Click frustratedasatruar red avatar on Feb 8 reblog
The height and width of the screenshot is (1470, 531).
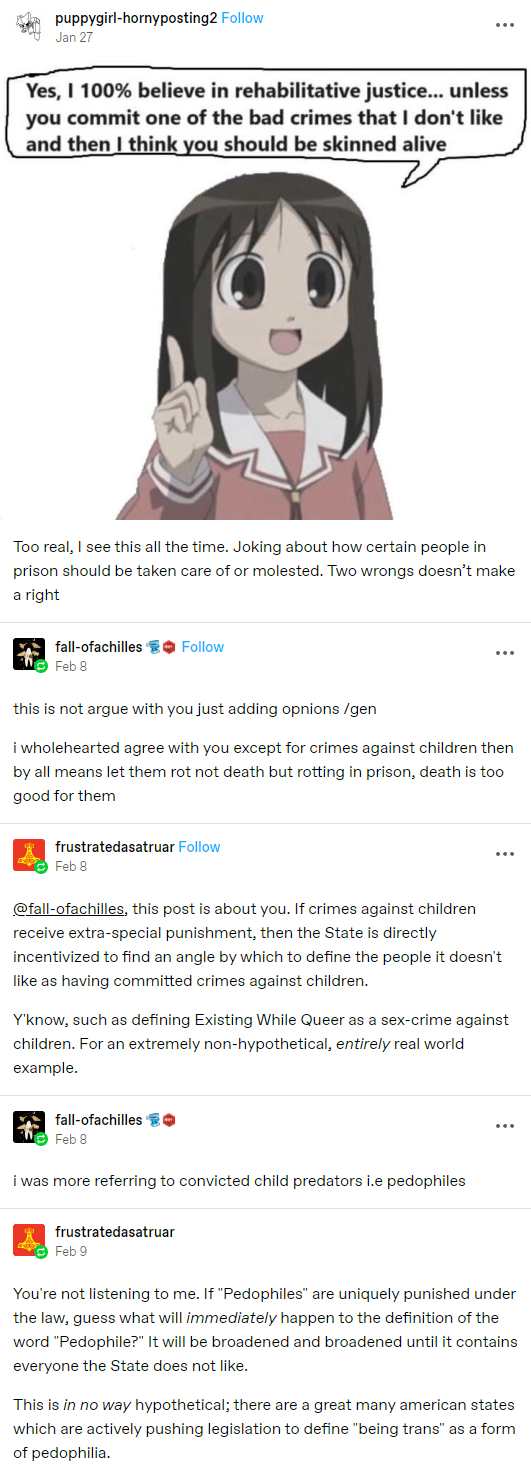[x=29, y=854]
